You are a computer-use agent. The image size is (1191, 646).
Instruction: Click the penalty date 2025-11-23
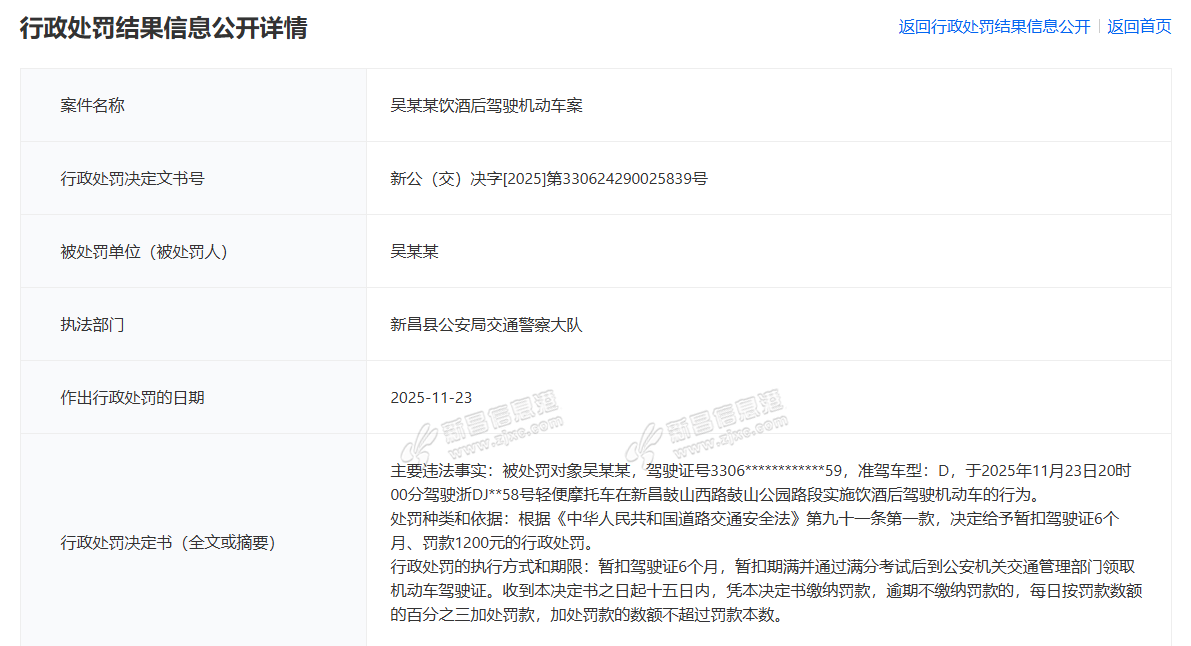coord(431,398)
